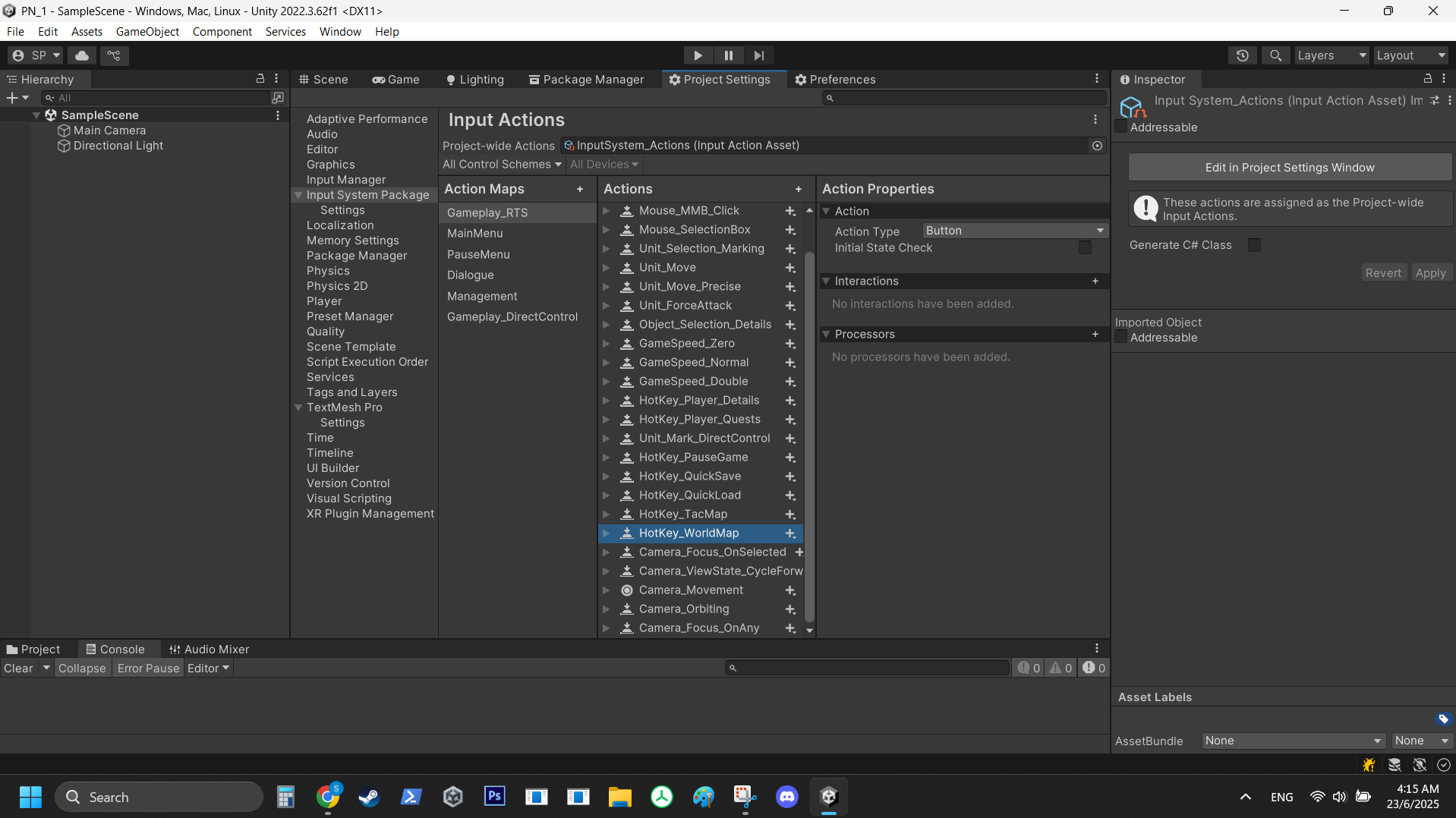Open Undo History icon
The width and height of the screenshot is (1456, 818).
pos(1243,55)
